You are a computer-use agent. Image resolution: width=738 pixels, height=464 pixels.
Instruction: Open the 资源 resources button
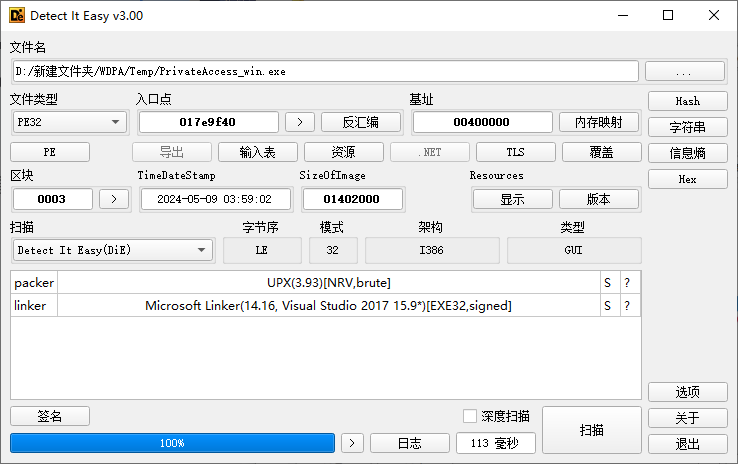pos(344,152)
